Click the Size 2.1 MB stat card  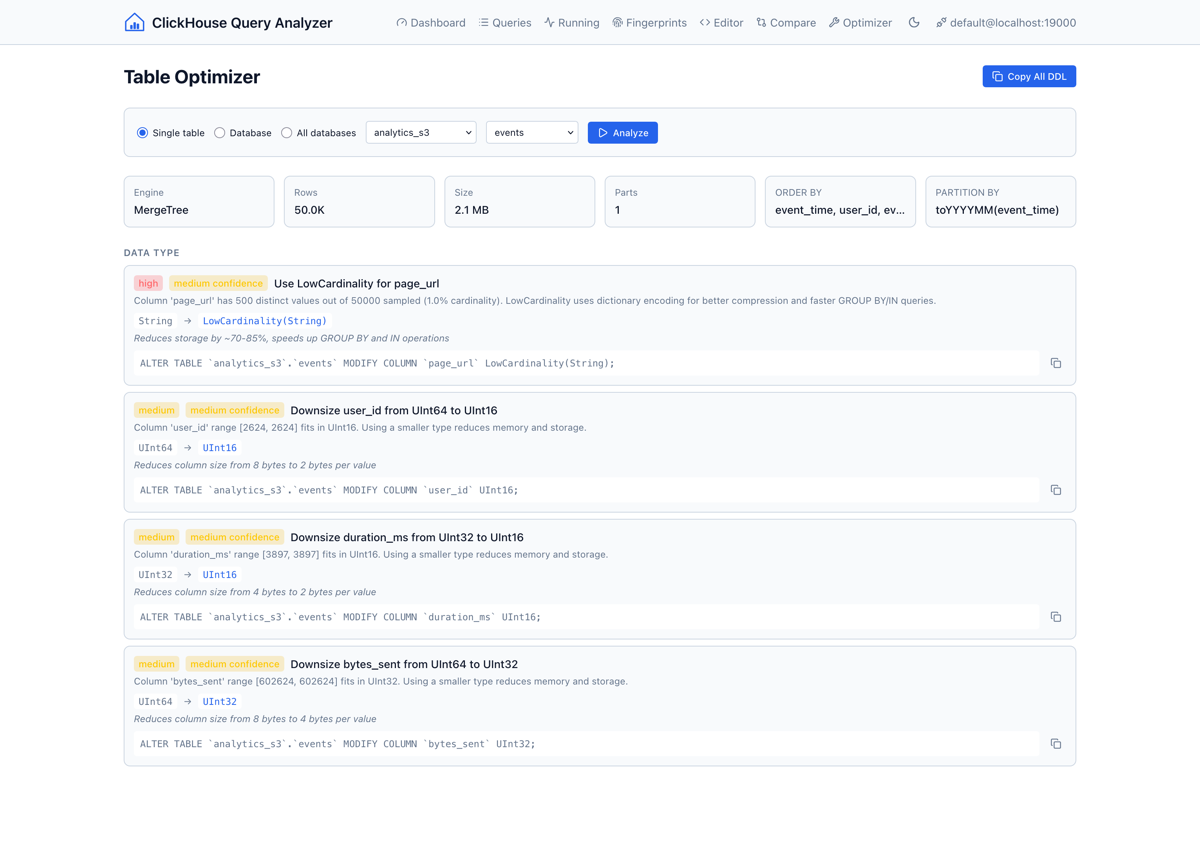[519, 201]
